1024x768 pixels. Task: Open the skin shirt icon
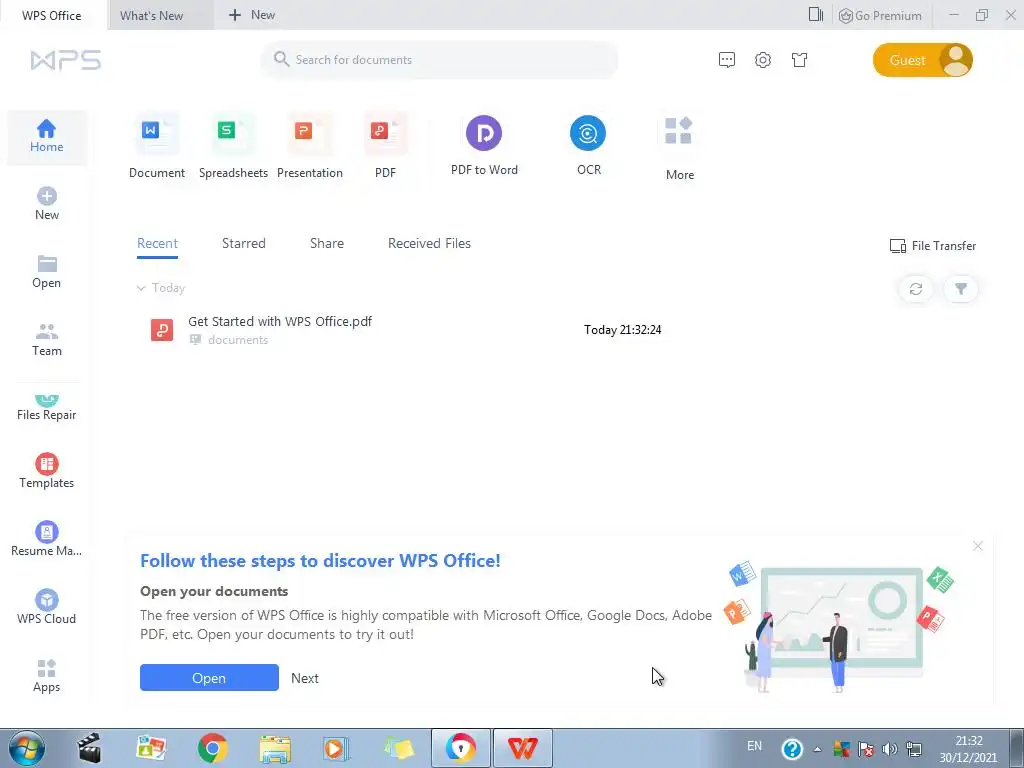(x=799, y=60)
